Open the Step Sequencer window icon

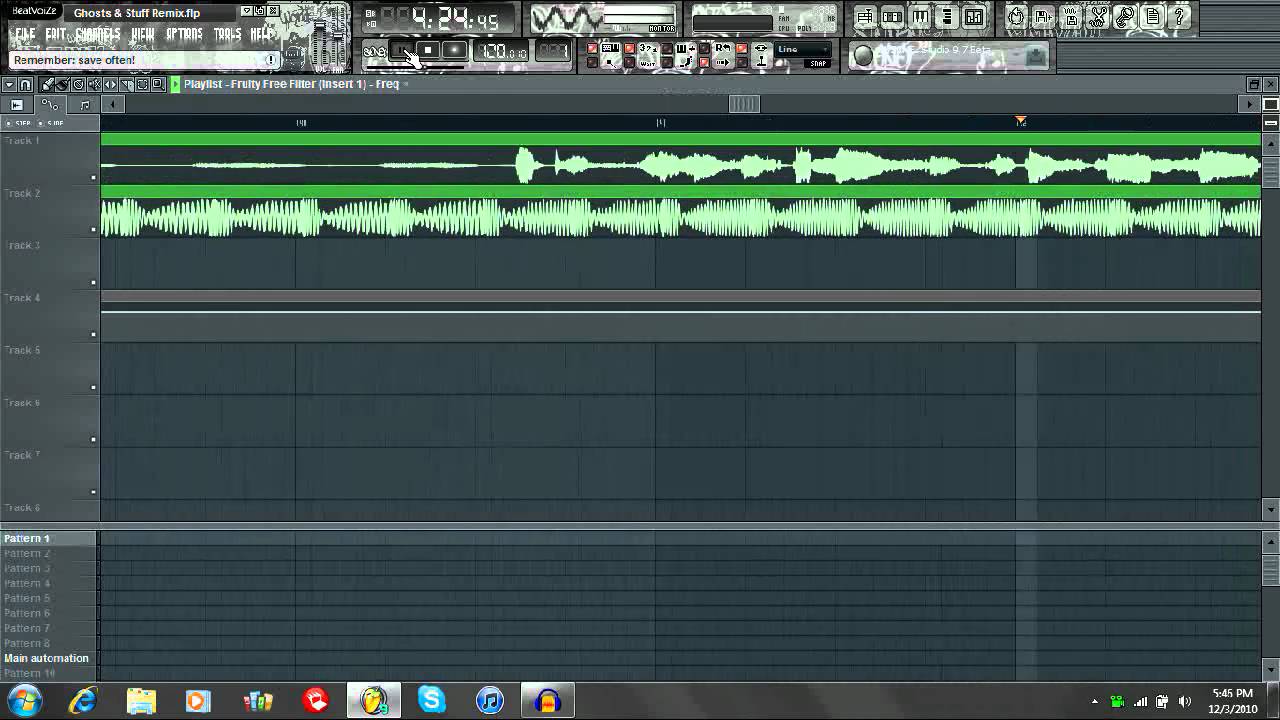point(892,17)
